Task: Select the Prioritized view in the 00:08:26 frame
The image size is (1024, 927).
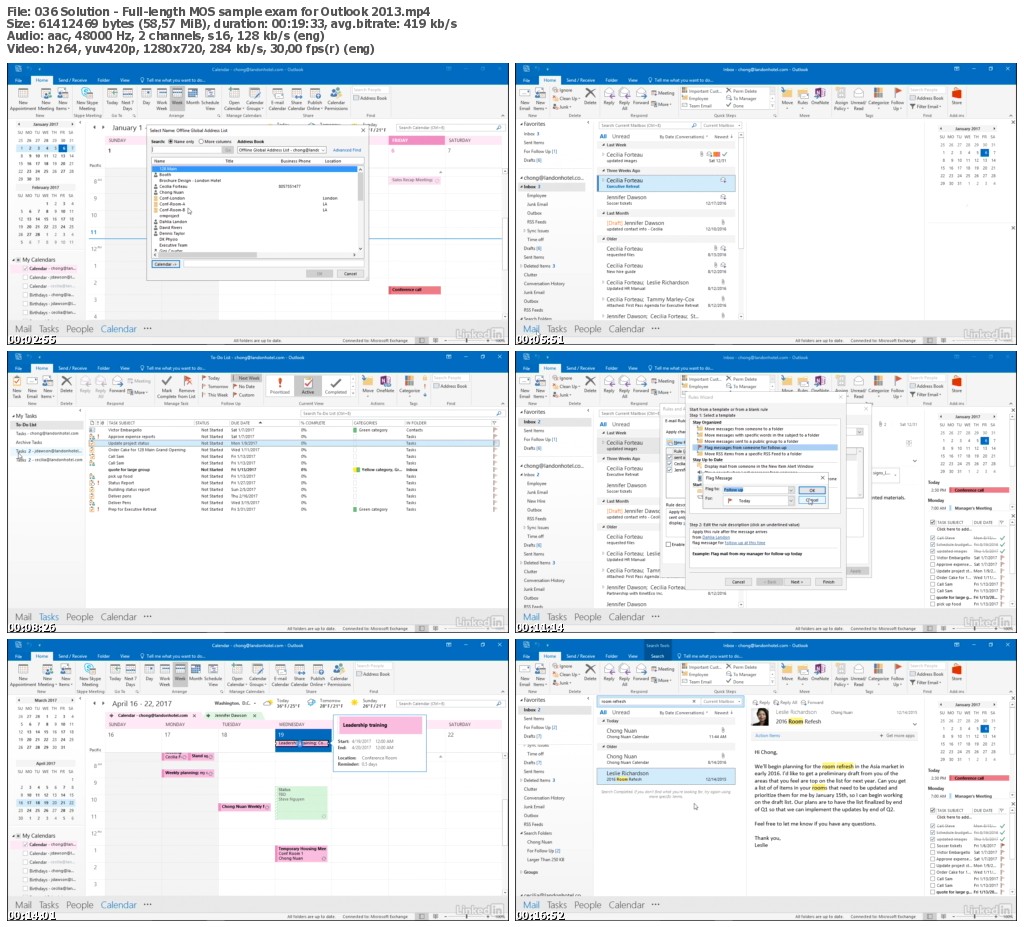Action: [x=280, y=385]
